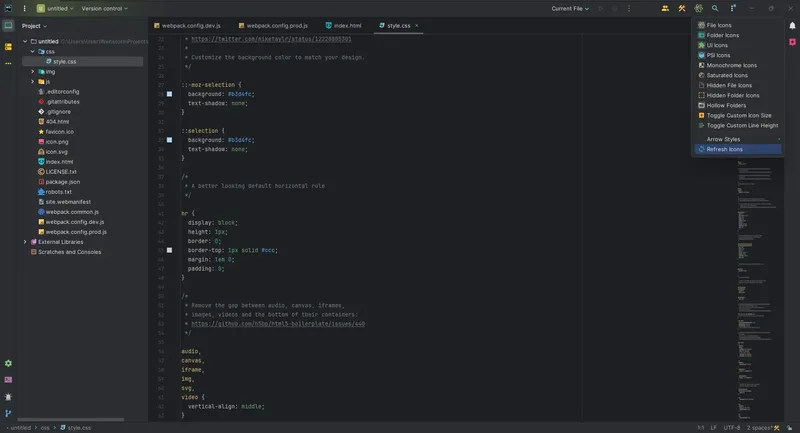Expand the img folder in project tree
This screenshot has width=800, height=433.
33,71
